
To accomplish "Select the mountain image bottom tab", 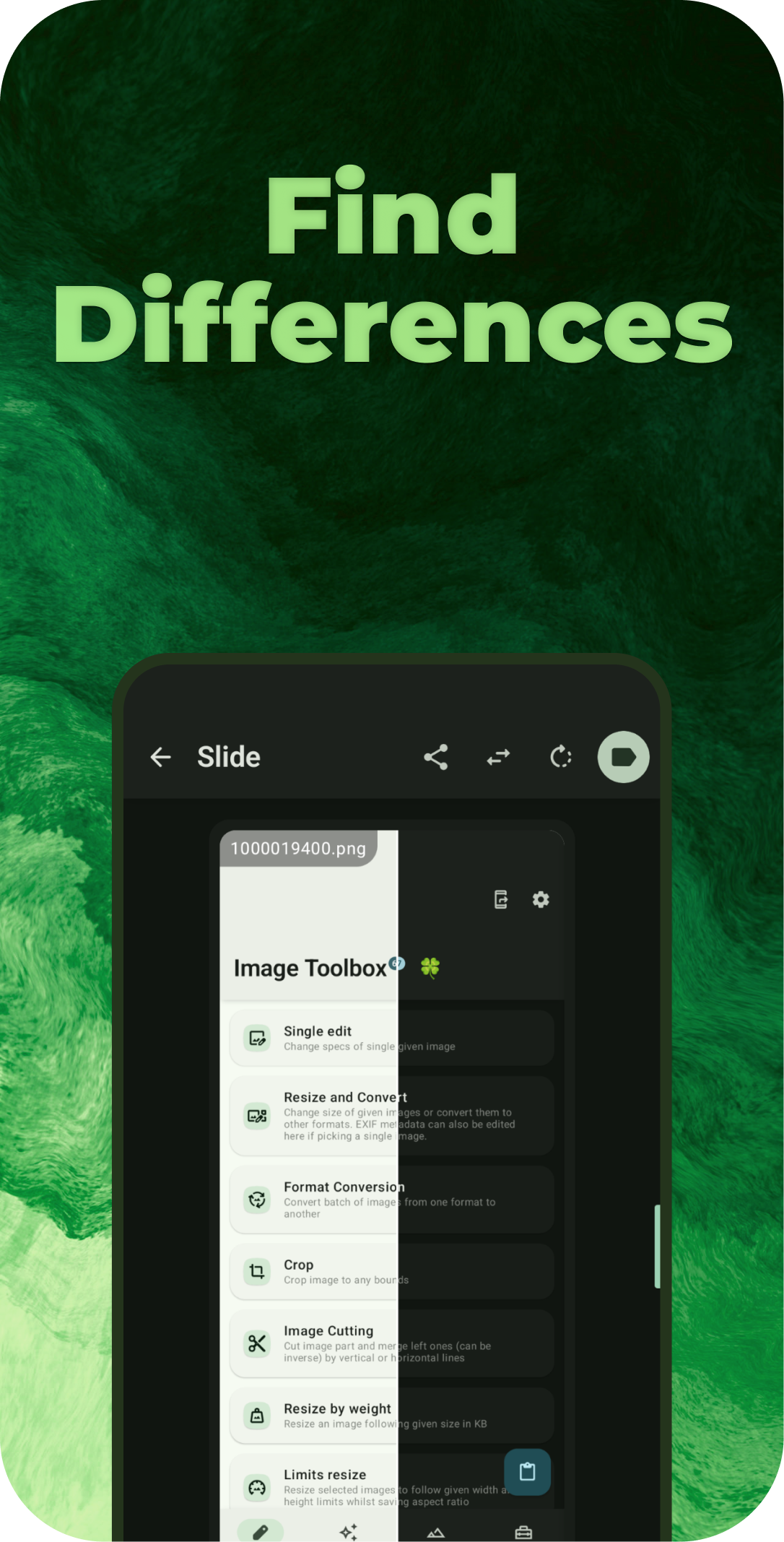I will pyautogui.click(x=436, y=1533).
